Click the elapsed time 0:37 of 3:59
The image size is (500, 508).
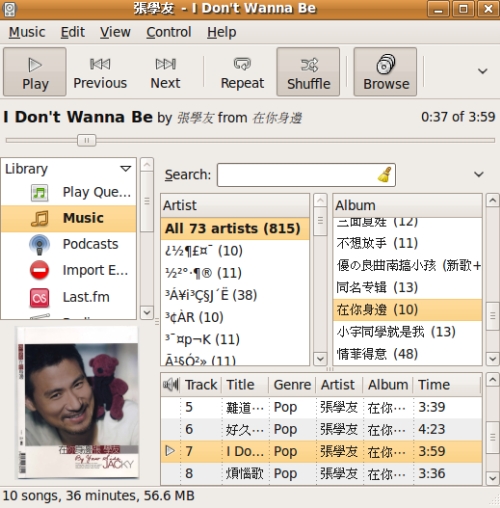point(458,117)
